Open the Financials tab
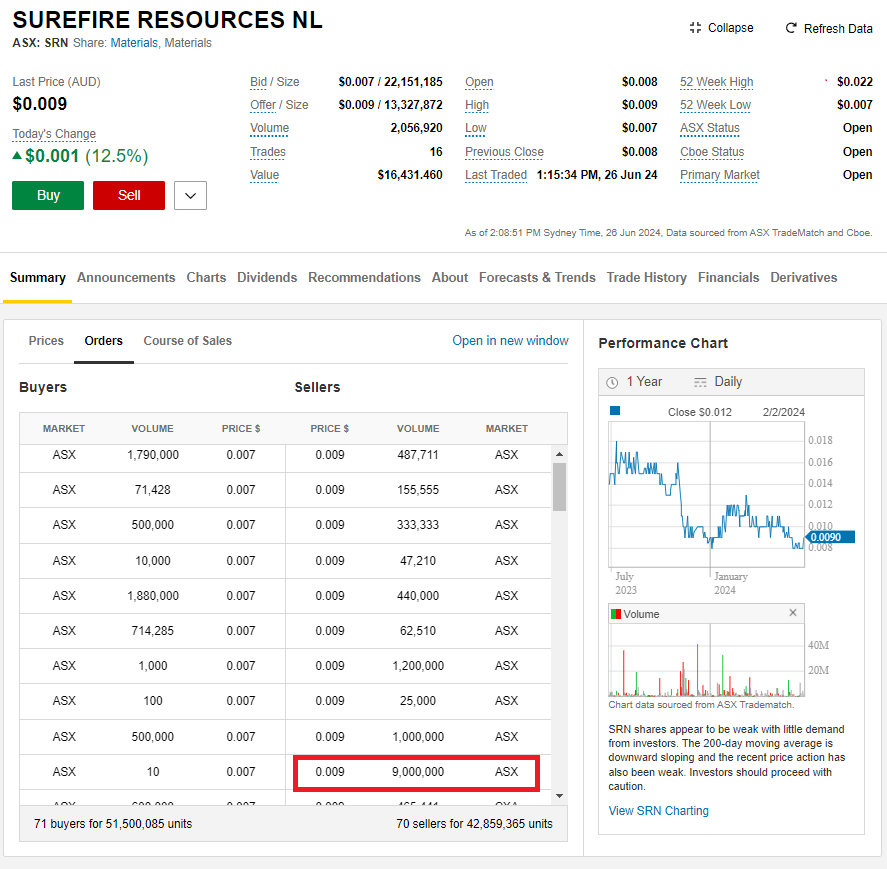The height and width of the screenshot is (869, 887). (729, 278)
